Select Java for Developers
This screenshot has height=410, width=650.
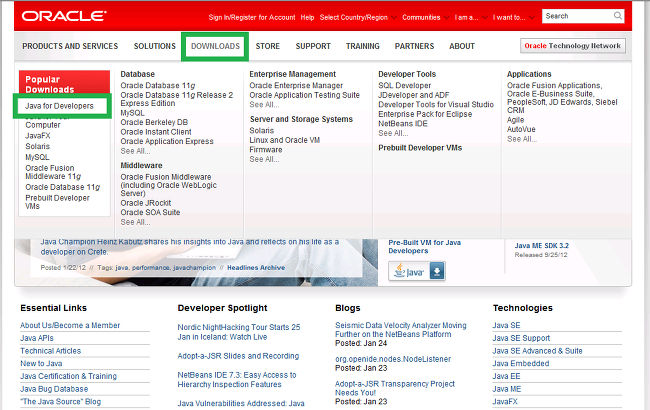(x=59, y=106)
